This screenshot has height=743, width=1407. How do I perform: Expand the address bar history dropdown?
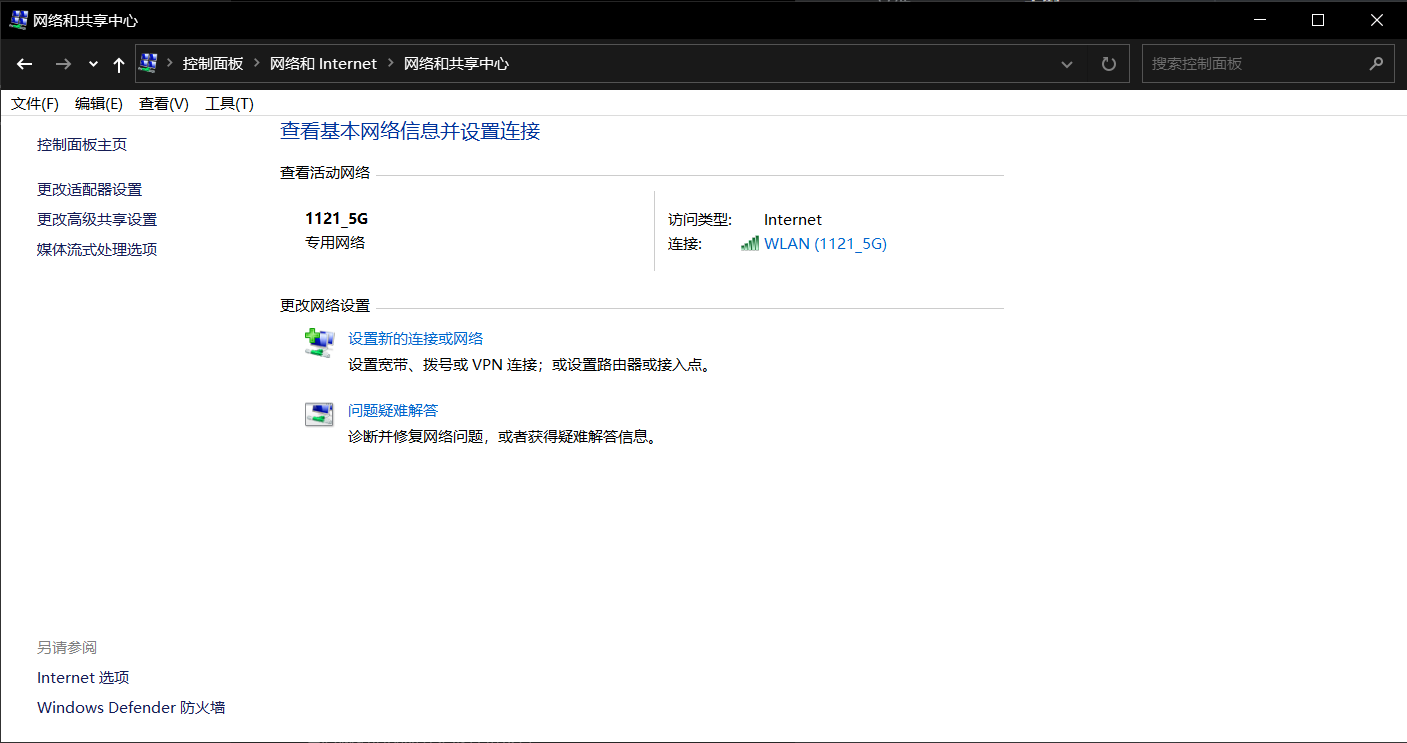[1067, 64]
